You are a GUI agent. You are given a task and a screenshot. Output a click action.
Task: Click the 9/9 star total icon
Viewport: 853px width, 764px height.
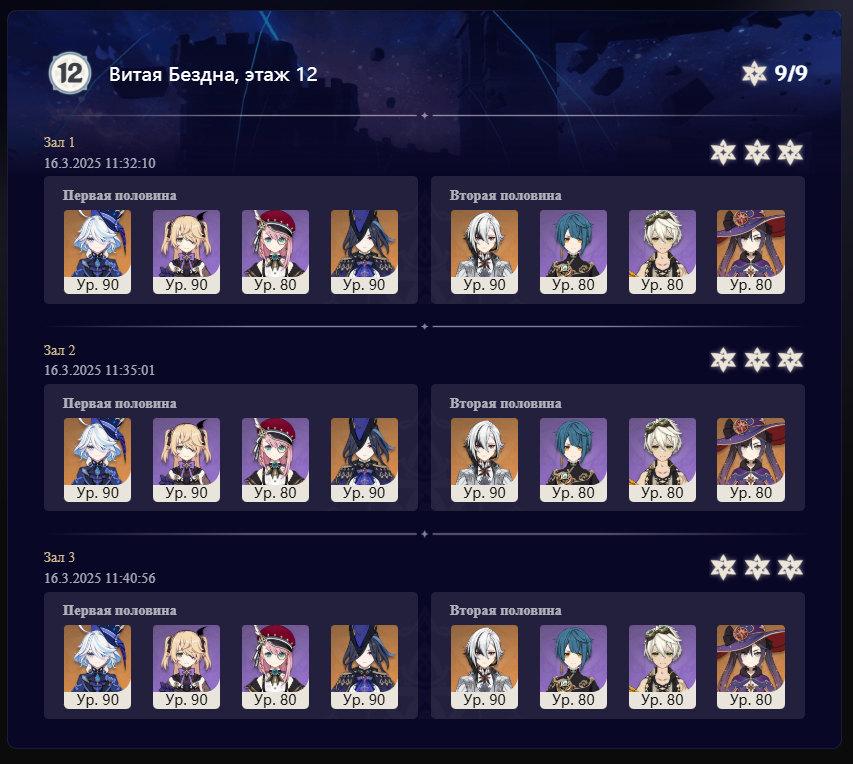[754, 73]
